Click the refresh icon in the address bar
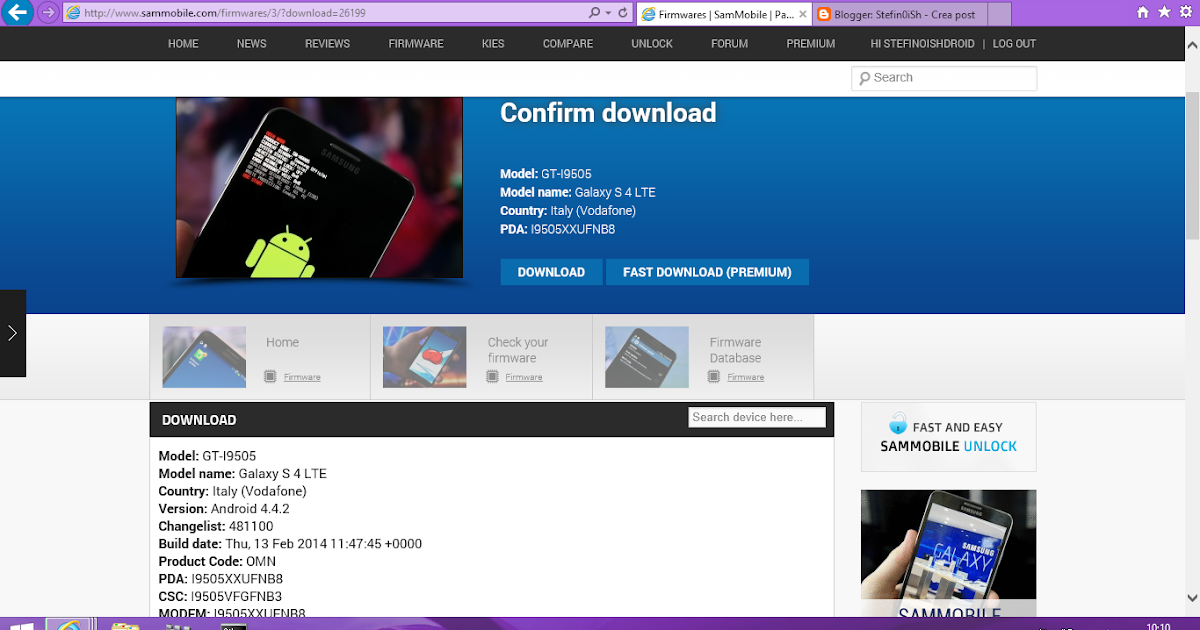Viewport: 1200px width, 630px height. [623, 13]
